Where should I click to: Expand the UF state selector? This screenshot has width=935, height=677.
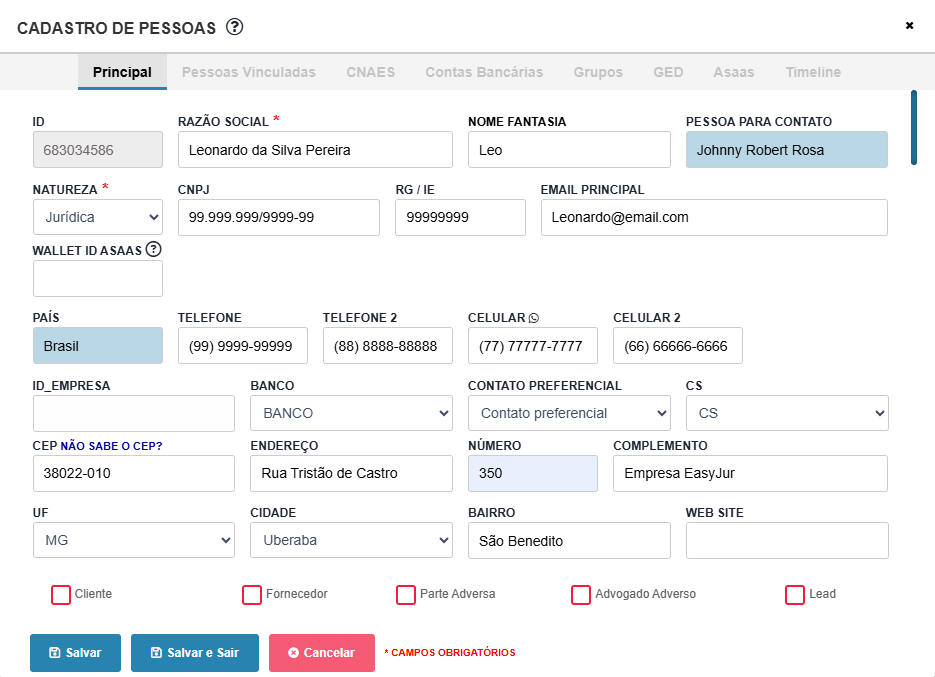134,541
